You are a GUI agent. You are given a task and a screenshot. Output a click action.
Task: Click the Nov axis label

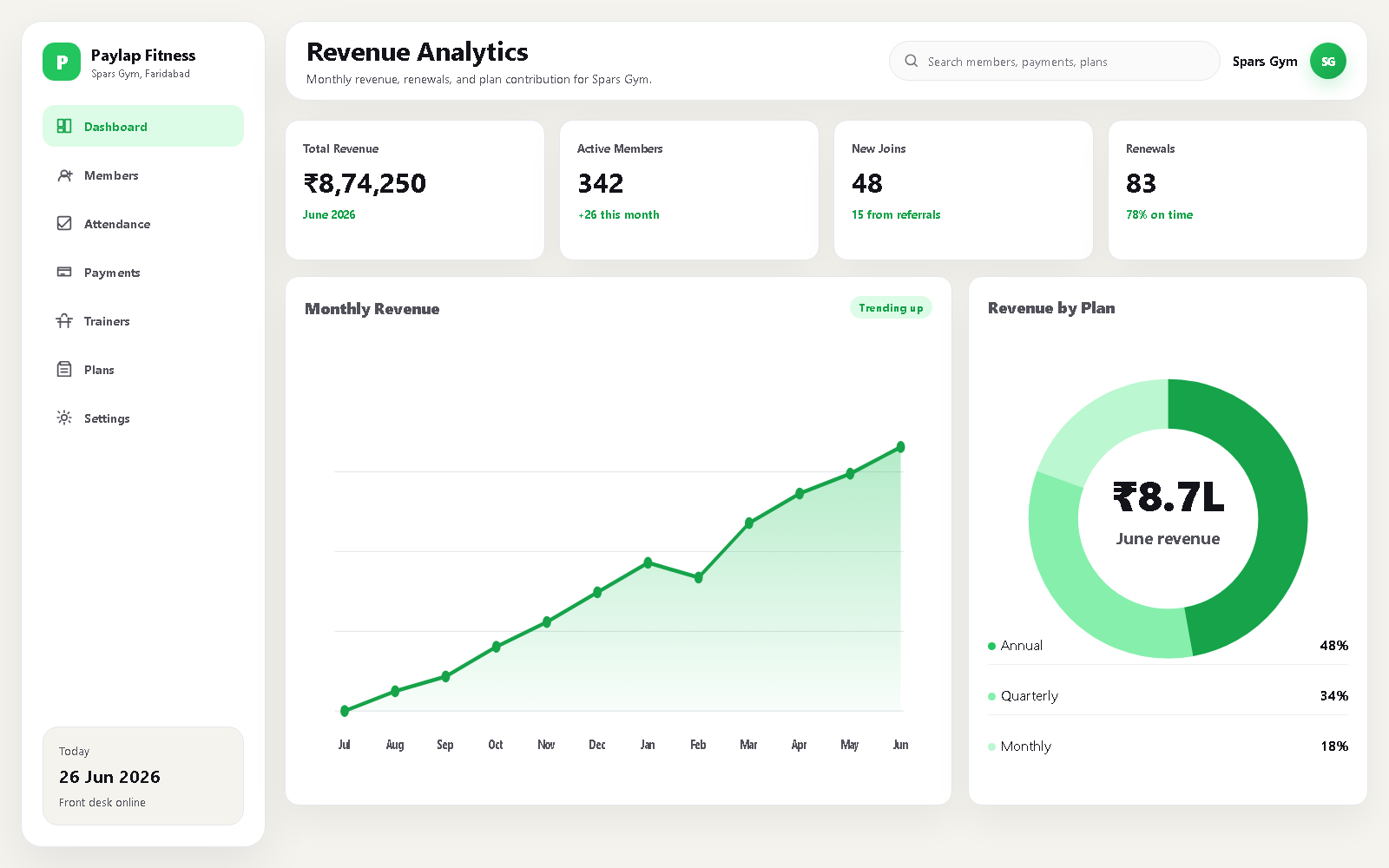(x=546, y=745)
